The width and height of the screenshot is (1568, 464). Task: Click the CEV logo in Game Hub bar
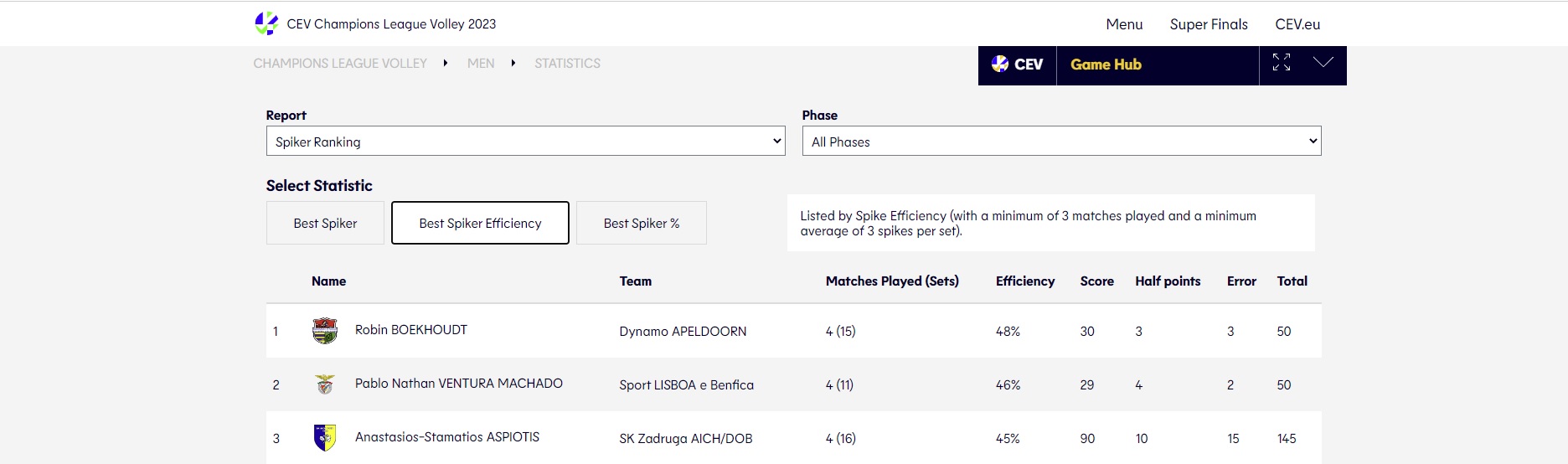tap(1017, 64)
